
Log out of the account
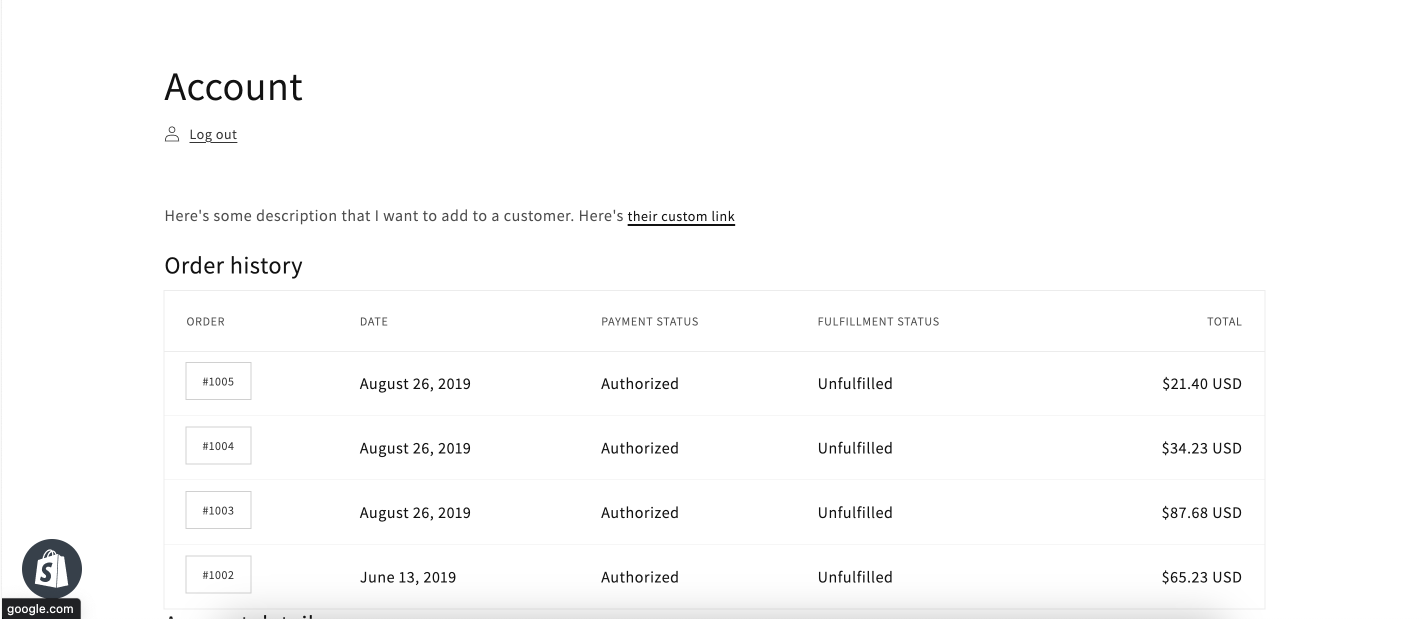213,135
